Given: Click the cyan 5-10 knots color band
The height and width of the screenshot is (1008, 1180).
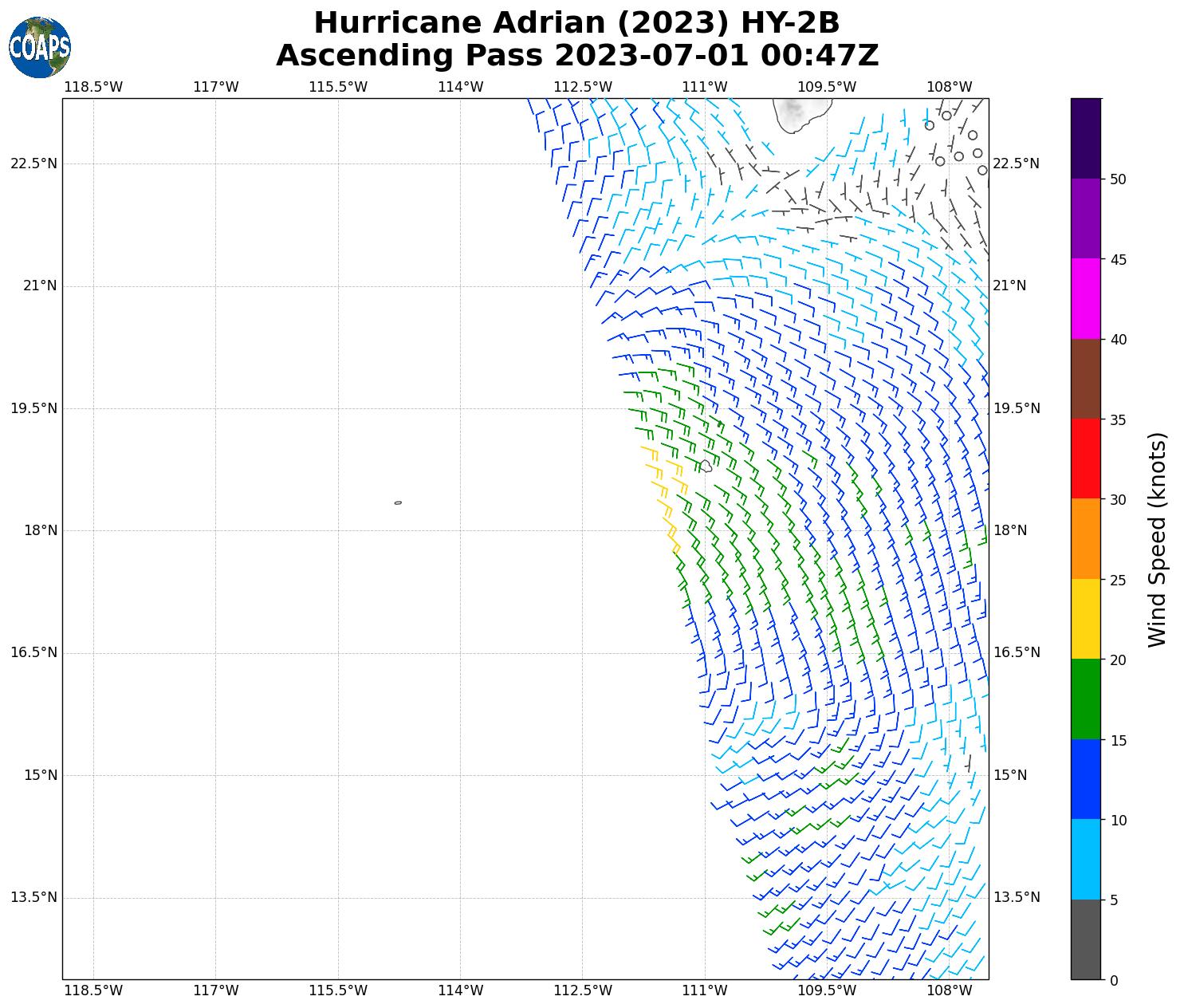Looking at the screenshot, I should click(1085, 860).
